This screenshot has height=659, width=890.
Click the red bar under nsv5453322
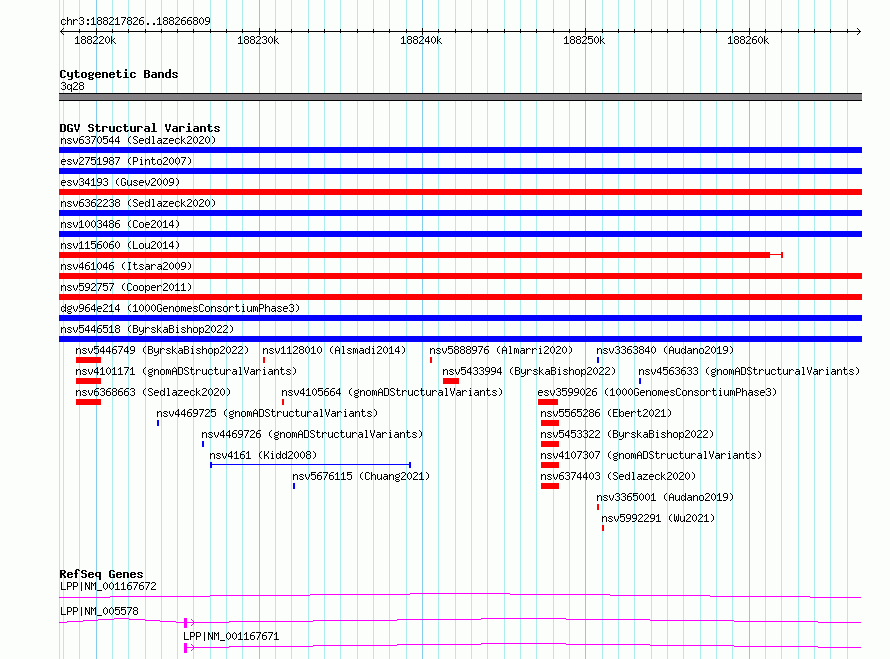tap(550, 444)
